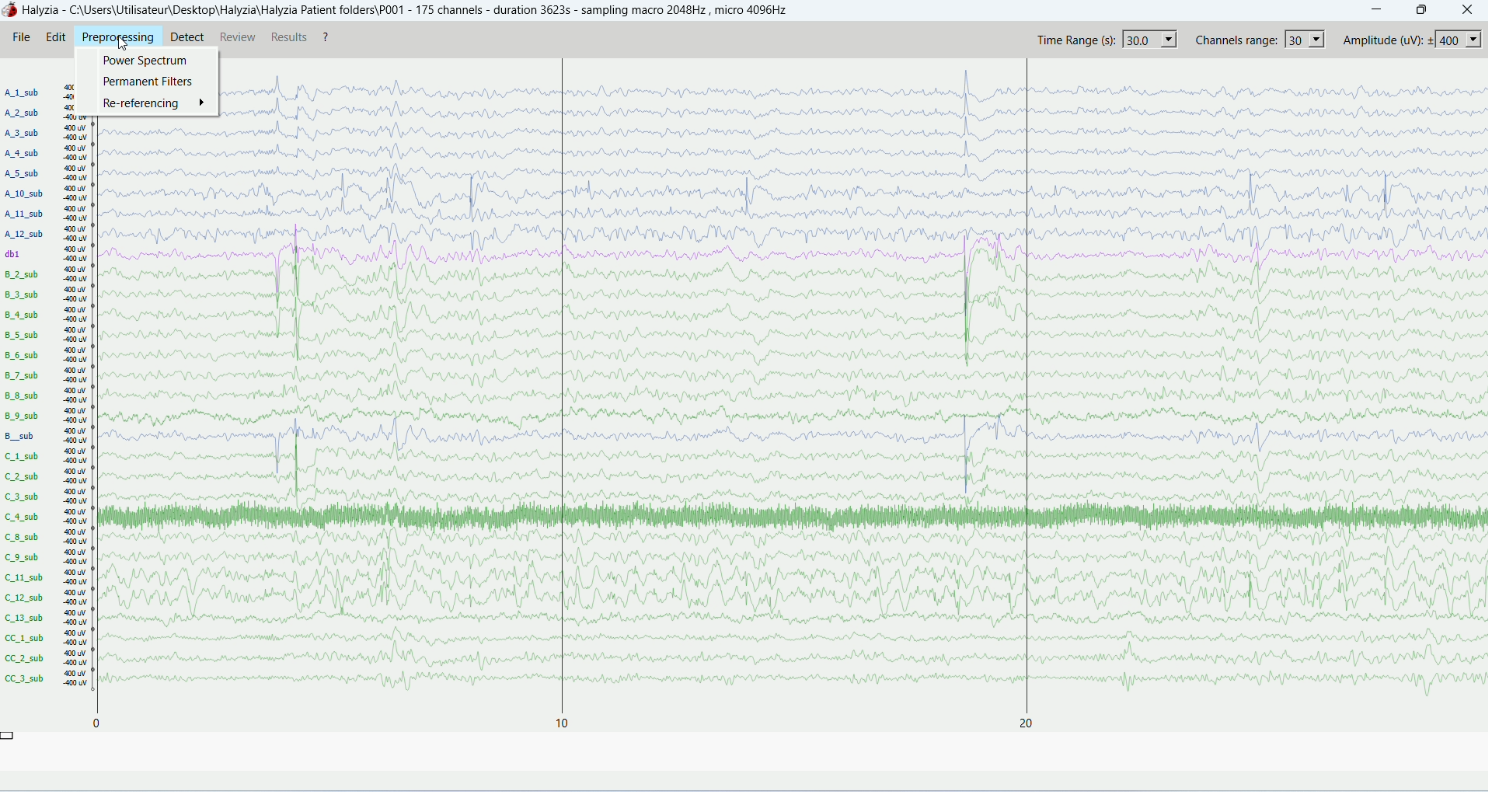Screen dimensions: 1488x792
Task: Select channel label C_13_sub
Action: 24,618
